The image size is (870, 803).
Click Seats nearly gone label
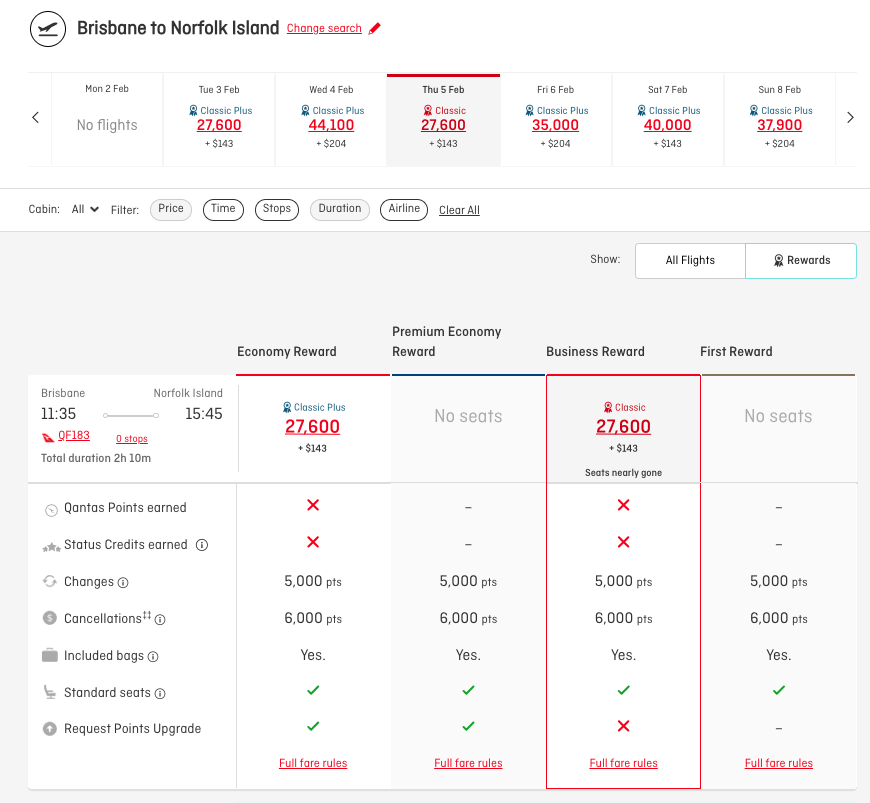tap(623, 473)
